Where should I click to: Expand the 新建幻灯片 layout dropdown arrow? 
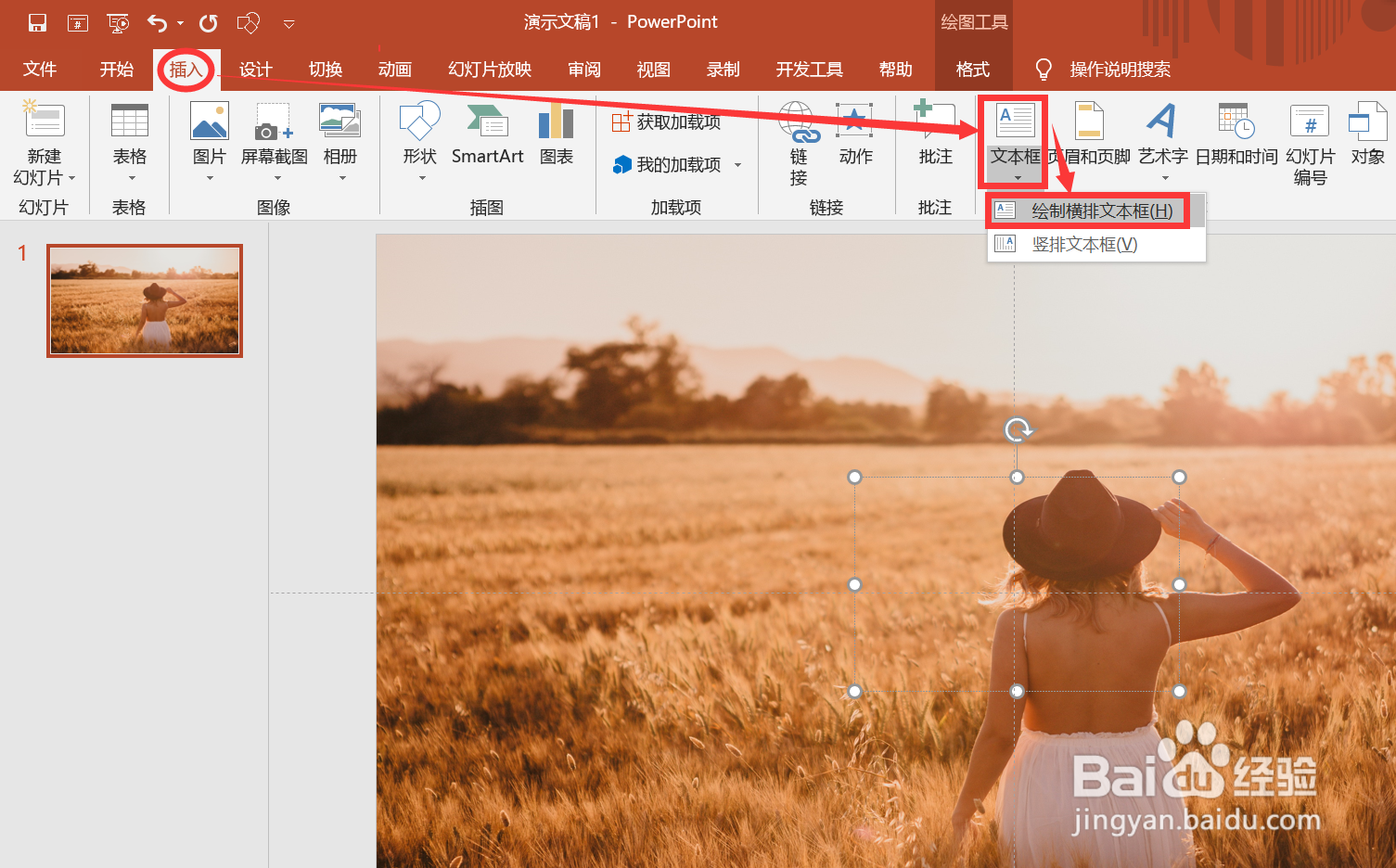pos(71,178)
